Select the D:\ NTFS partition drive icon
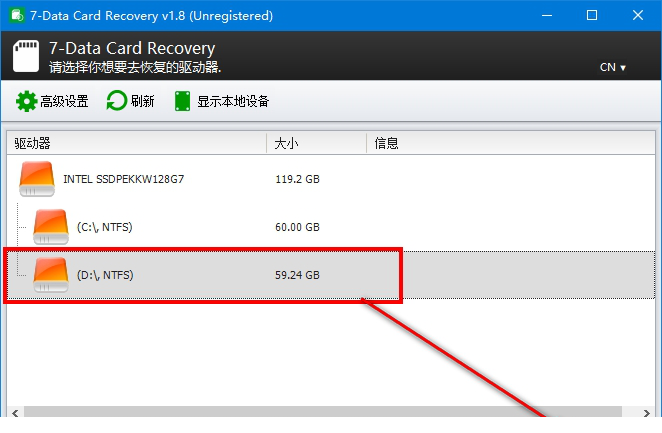 (x=51, y=275)
